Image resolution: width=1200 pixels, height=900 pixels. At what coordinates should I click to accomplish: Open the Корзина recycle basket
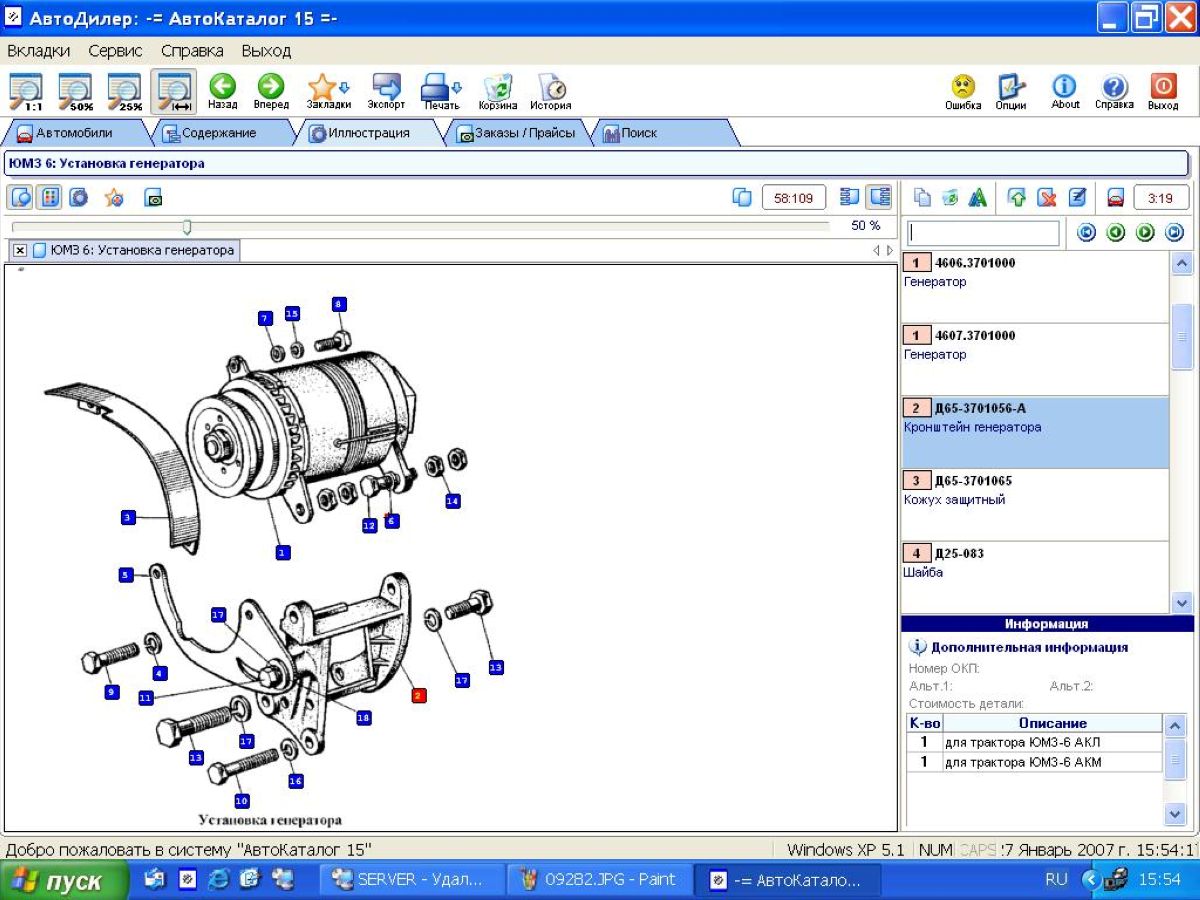497,91
